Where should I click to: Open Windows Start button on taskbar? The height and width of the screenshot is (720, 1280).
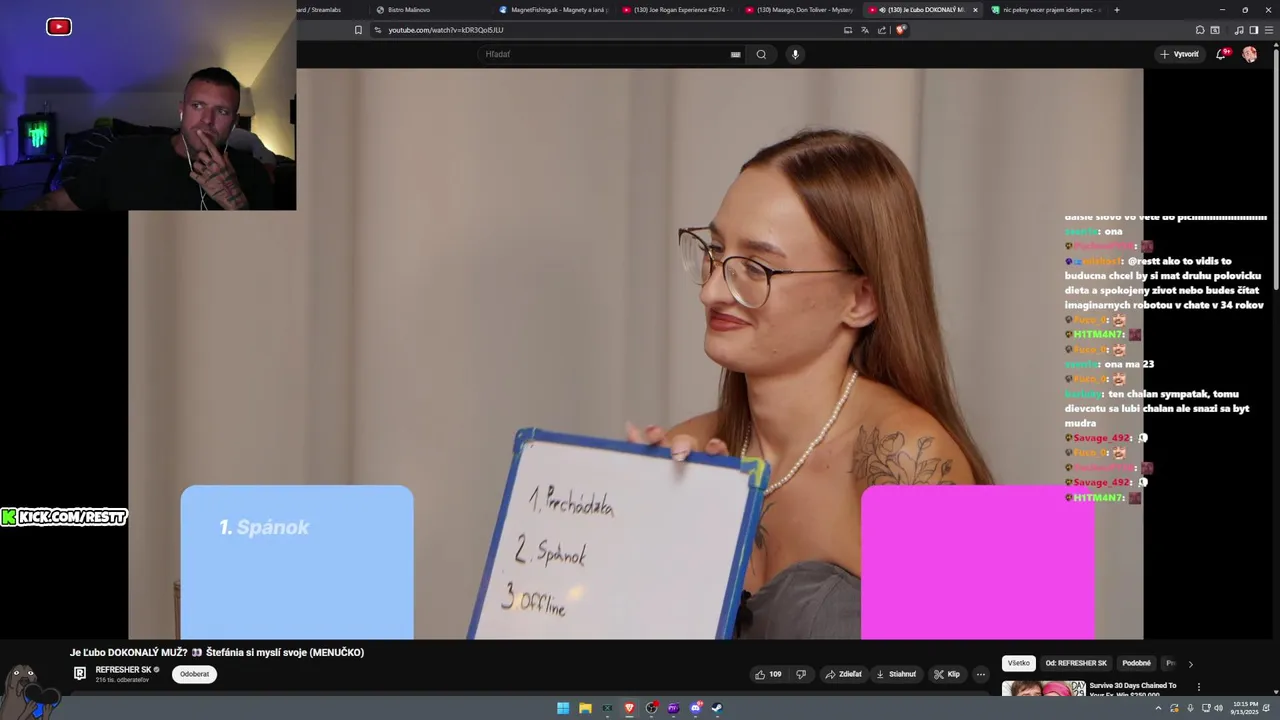point(563,708)
